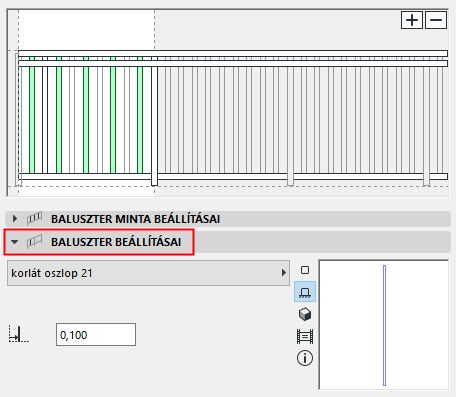Open the korlát oszlop 21 selector dropdown

pos(148,273)
